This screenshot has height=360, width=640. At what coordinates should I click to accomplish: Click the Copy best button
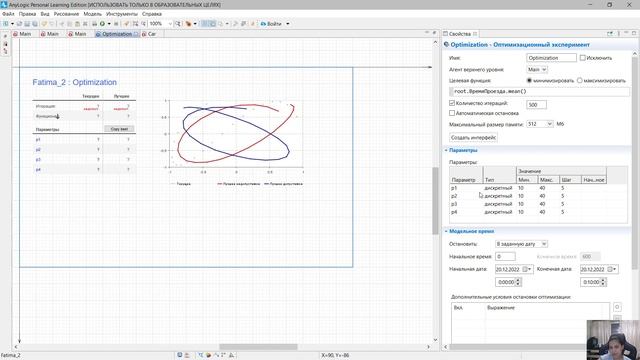coord(119,129)
